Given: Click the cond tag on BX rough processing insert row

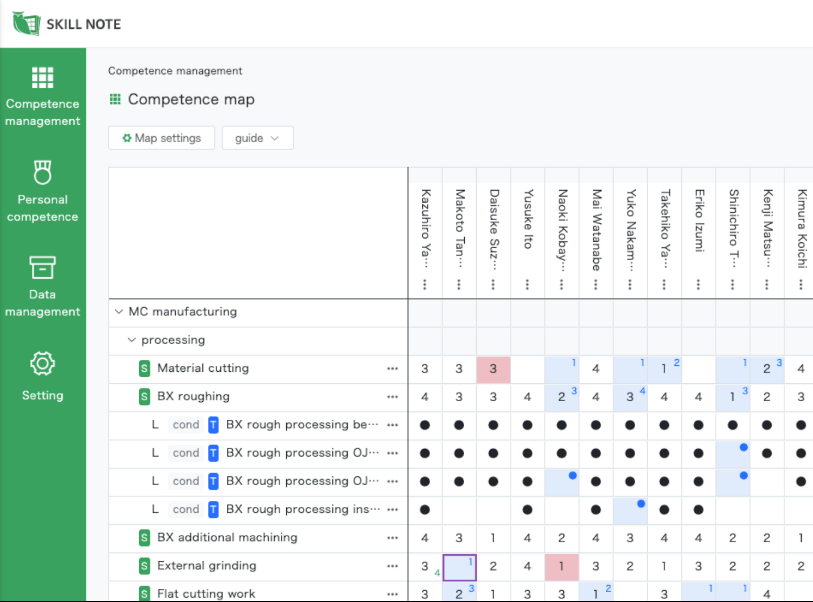Looking at the screenshot, I should [x=186, y=509].
